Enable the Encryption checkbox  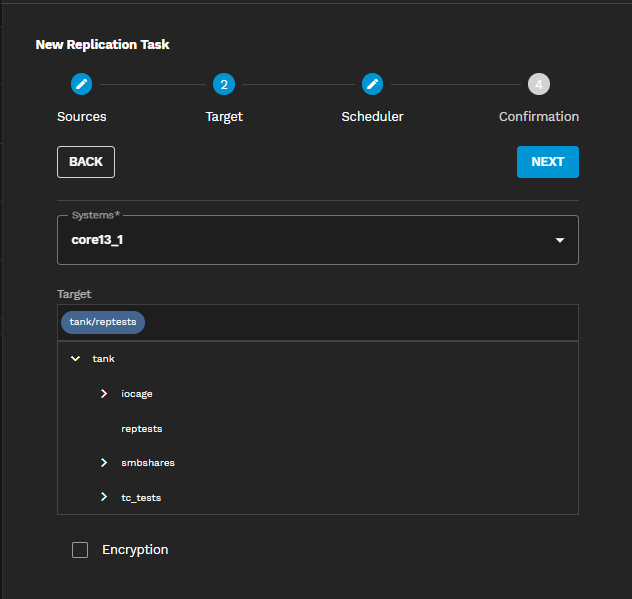pyautogui.click(x=80, y=550)
